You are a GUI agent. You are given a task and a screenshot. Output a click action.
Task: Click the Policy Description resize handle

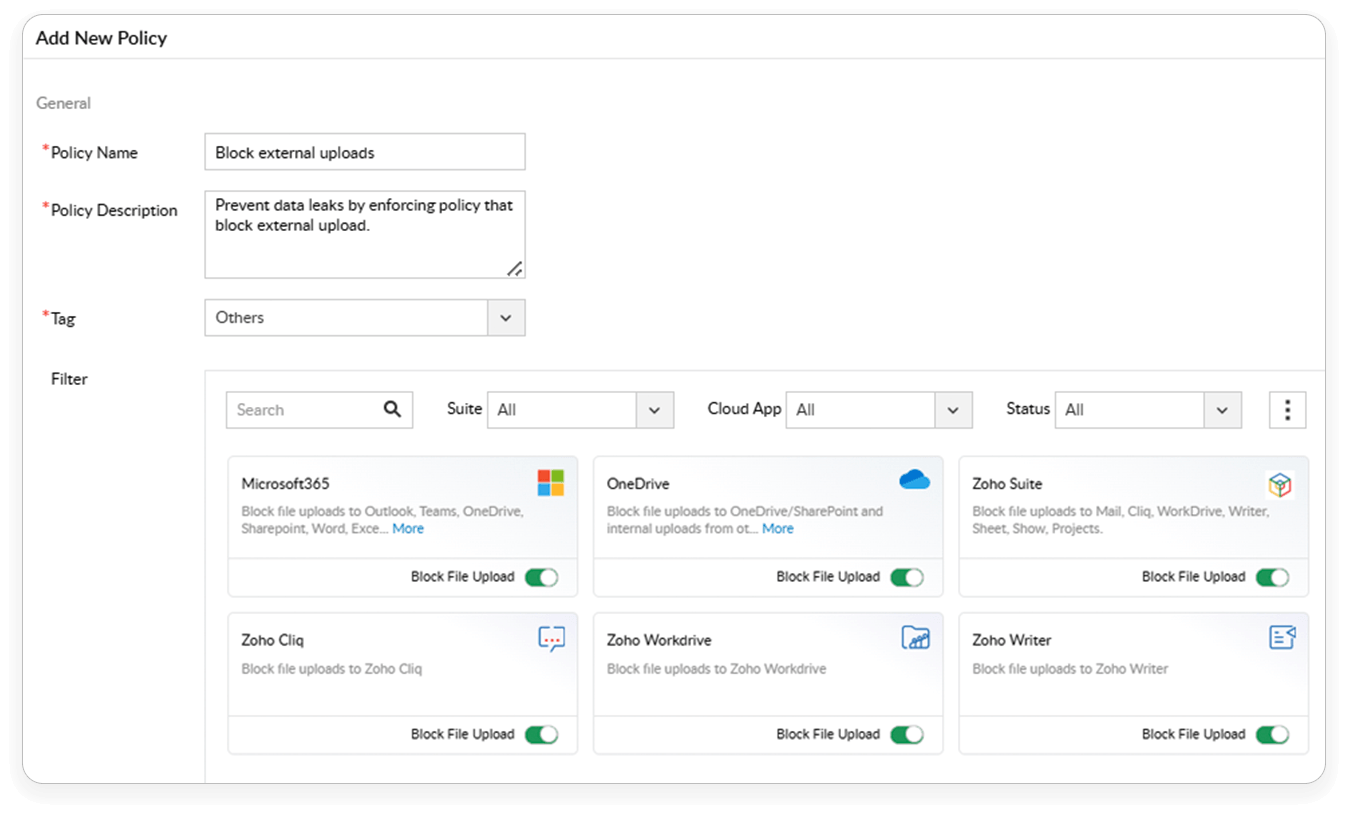[514, 268]
